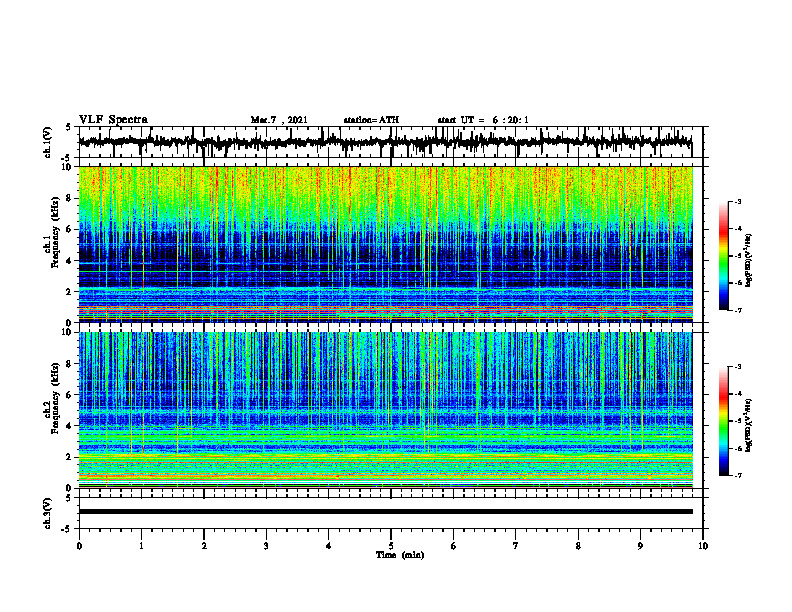Click the "ch.3(V)" y-axis label
The width and height of the screenshot is (792, 612).
click(48, 514)
